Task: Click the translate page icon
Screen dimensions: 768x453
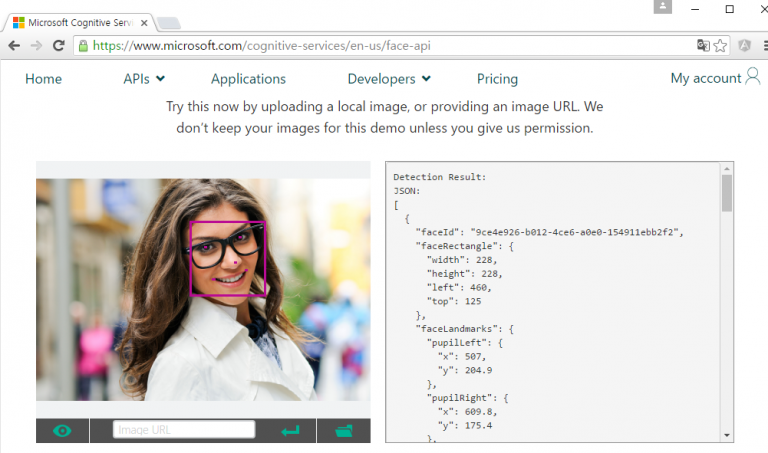Action: (703, 46)
